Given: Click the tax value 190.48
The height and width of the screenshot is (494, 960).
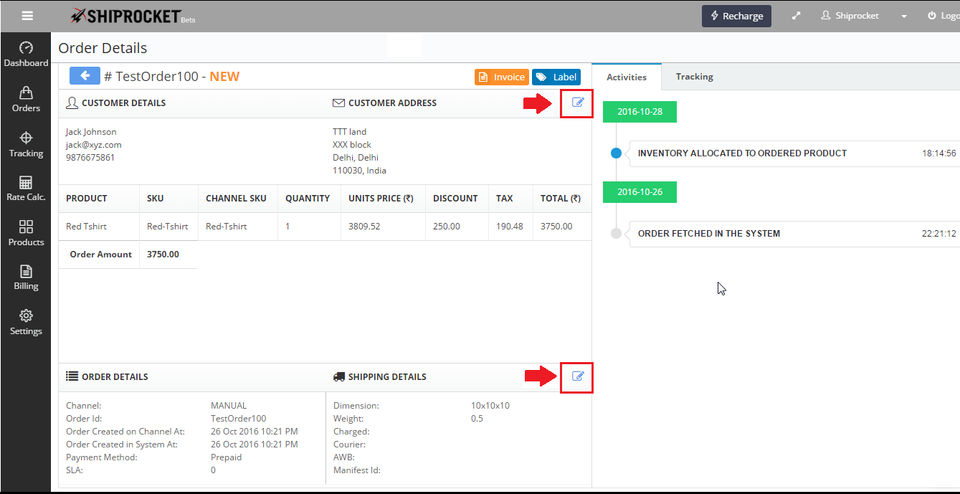Looking at the screenshot, I should click(509, 226).
